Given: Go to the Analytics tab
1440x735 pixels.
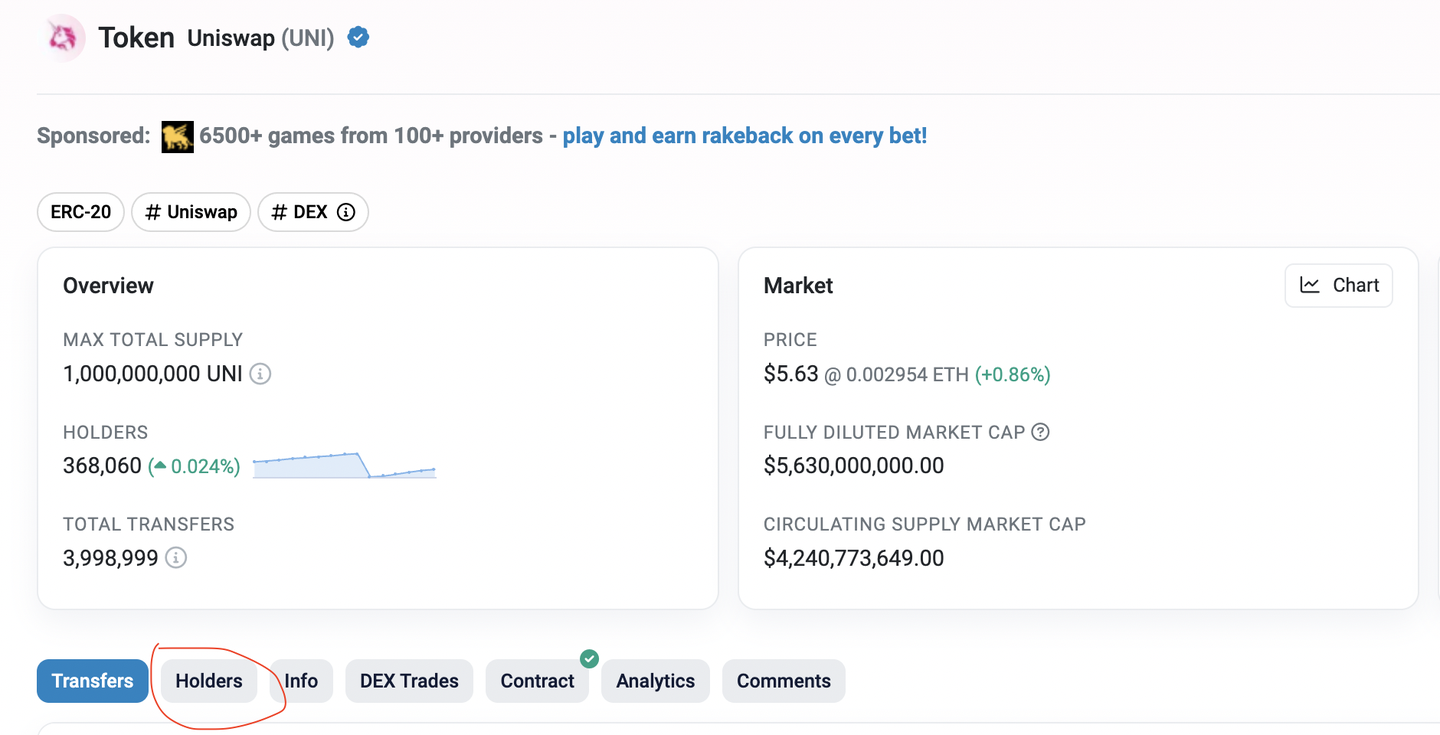Looking at the screenshot, I should (655, 681).
